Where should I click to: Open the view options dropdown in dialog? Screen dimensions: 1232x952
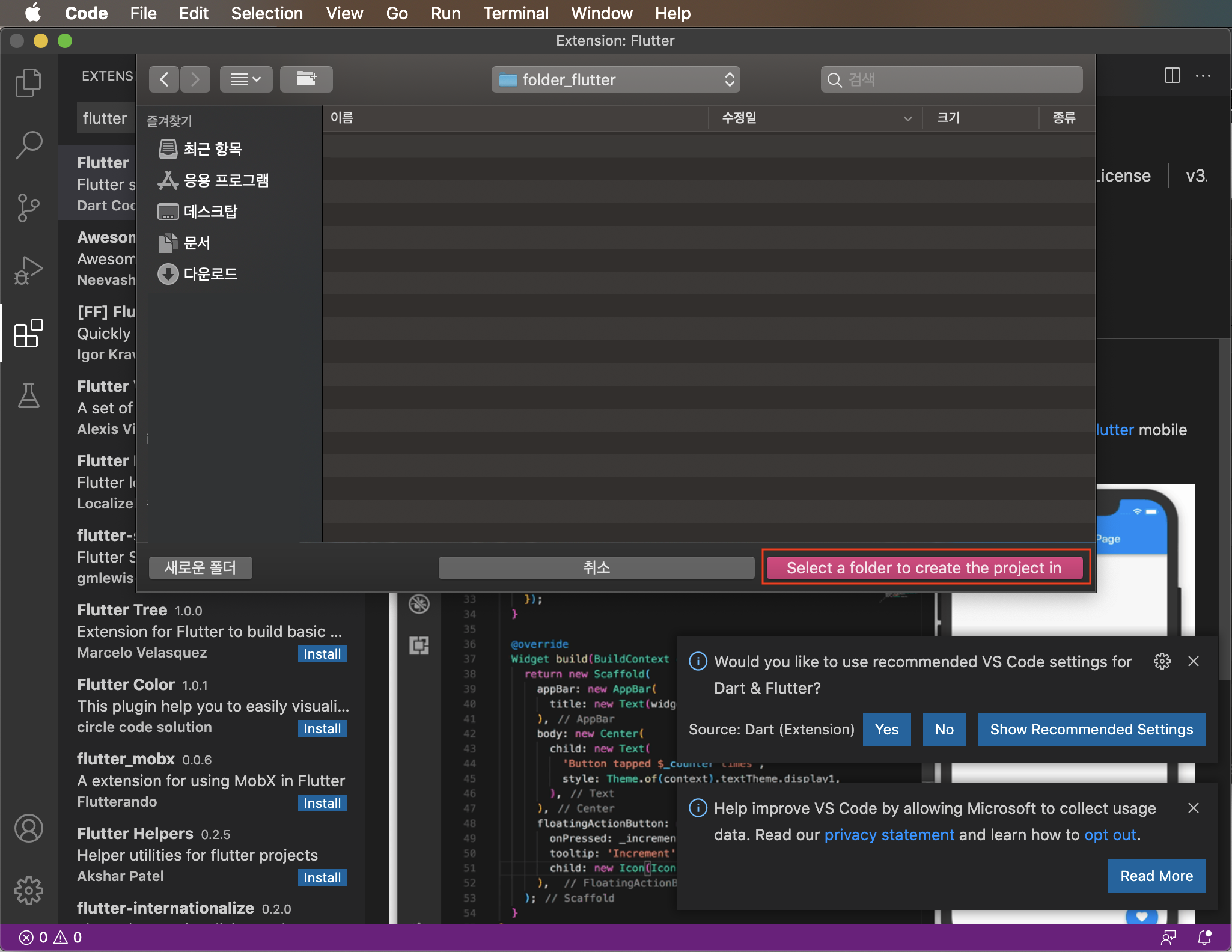click(246, 79)
